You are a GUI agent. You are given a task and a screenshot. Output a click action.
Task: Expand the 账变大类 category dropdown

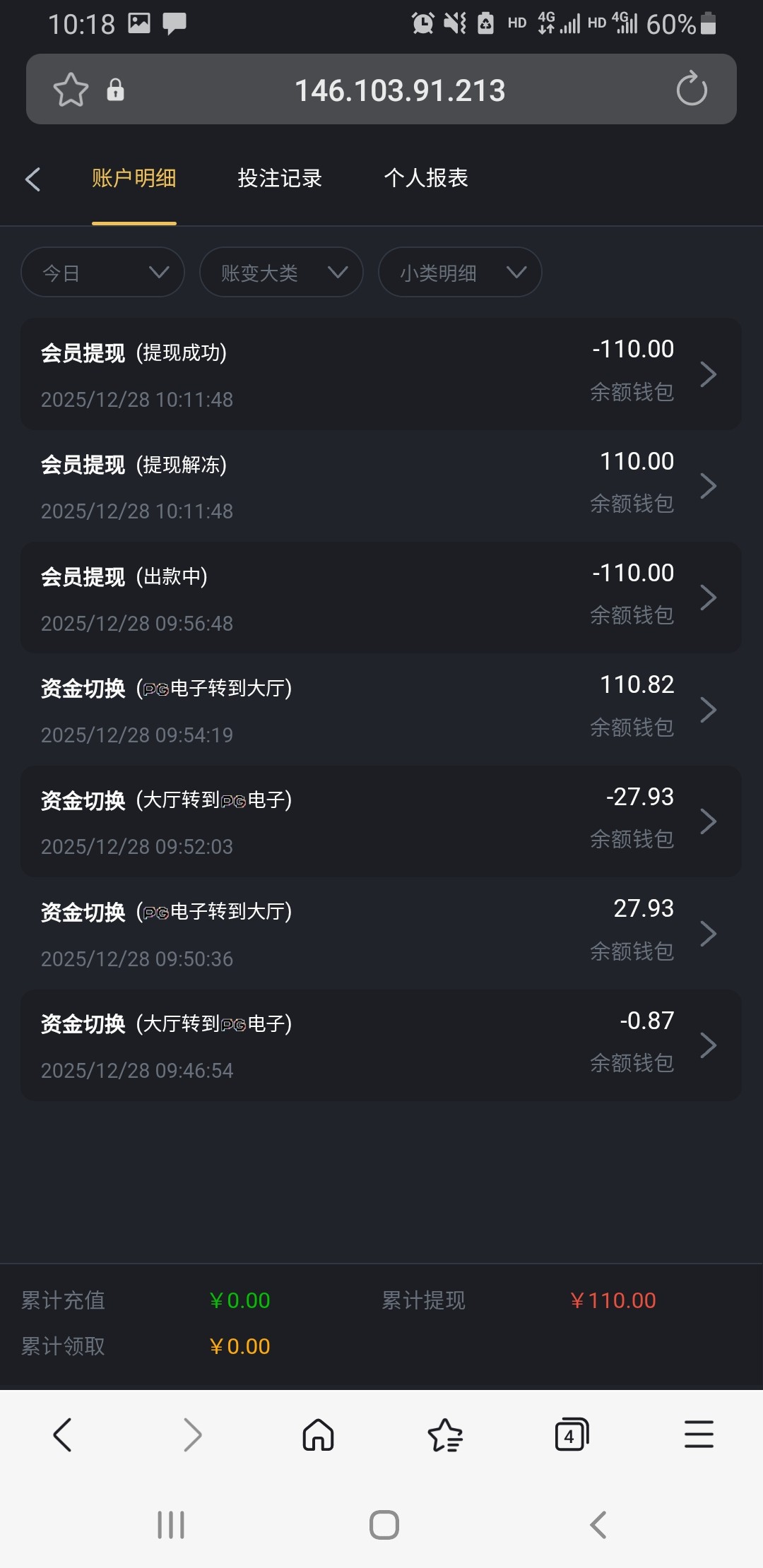pos(281,273)
